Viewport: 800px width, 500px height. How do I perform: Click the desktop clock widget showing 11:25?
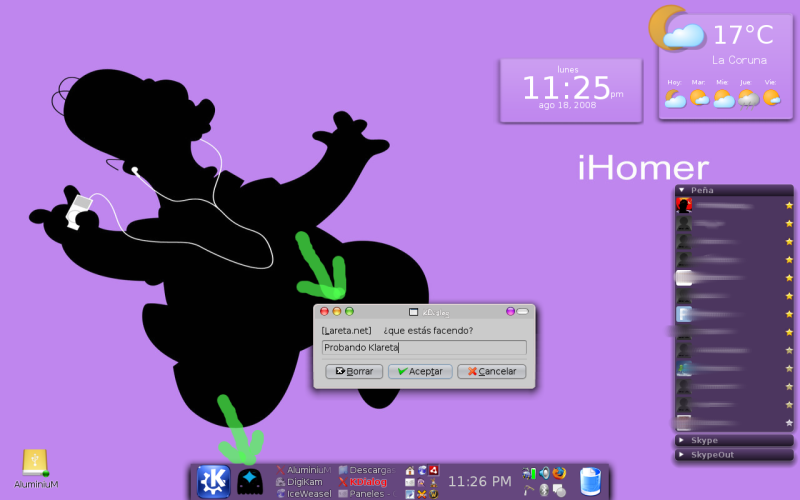(x=571, y=91)
